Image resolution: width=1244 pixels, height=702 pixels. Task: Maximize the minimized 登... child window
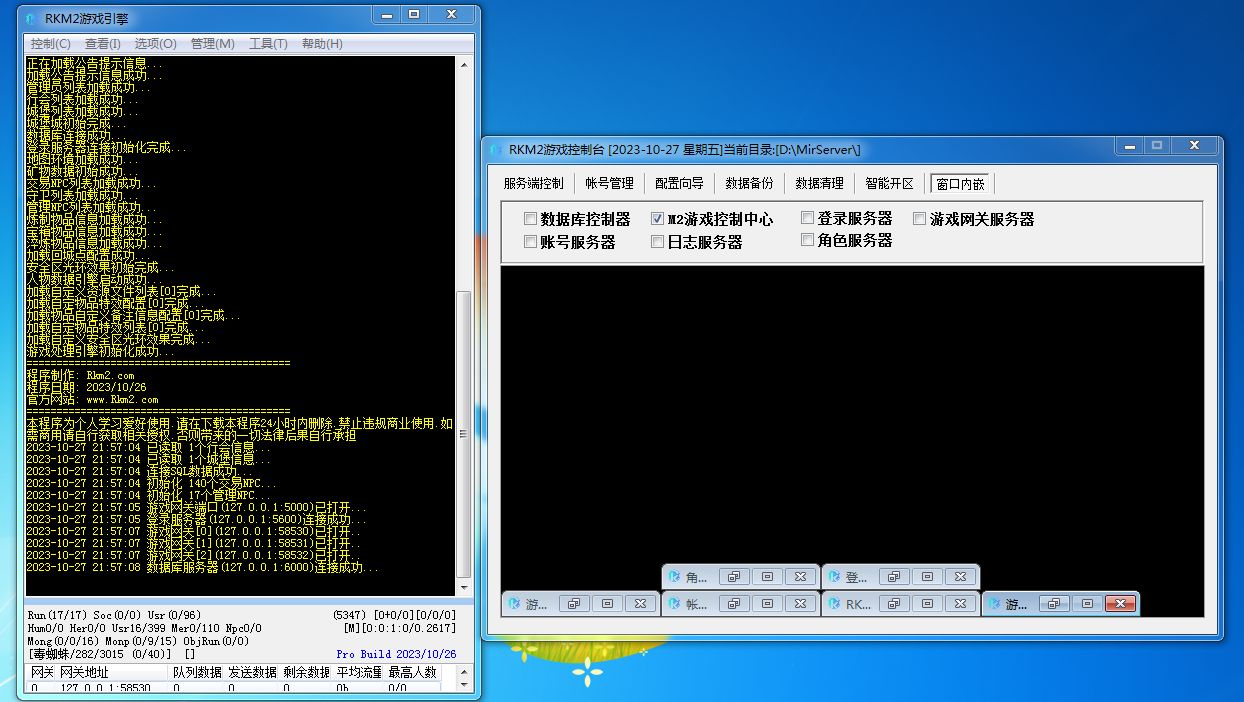927,577
